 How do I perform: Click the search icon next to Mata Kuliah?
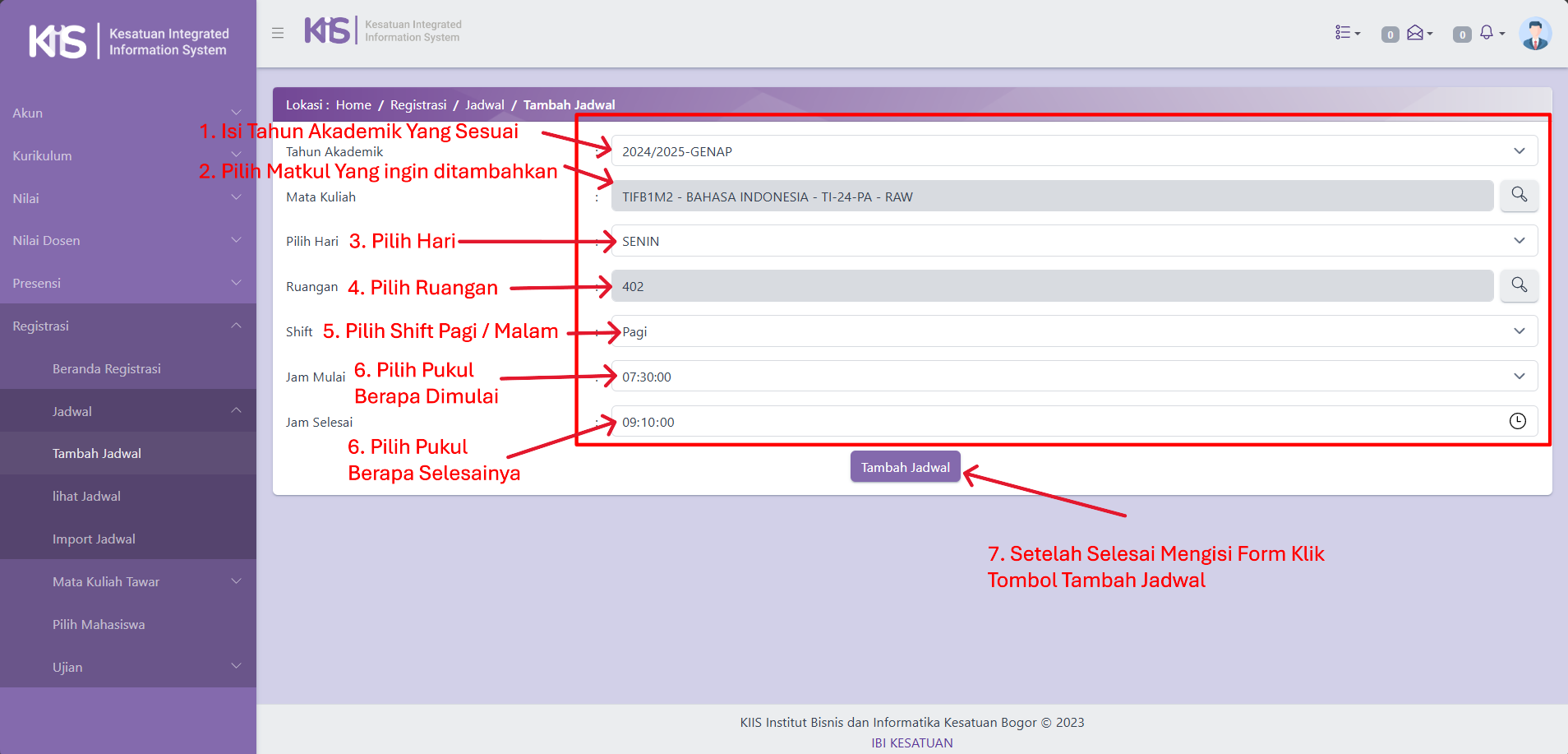pos(1519,196)
